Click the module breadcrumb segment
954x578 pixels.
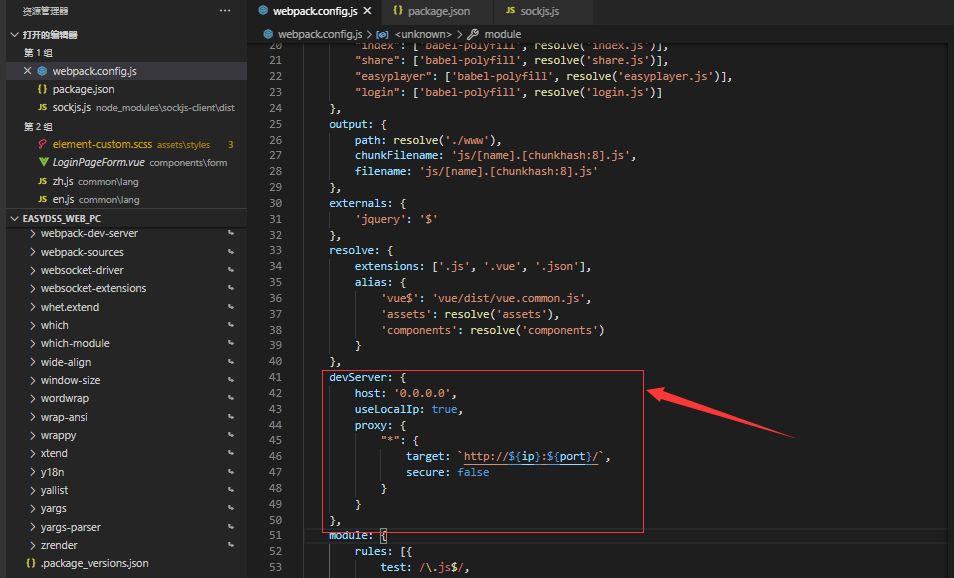pos(503,34)
